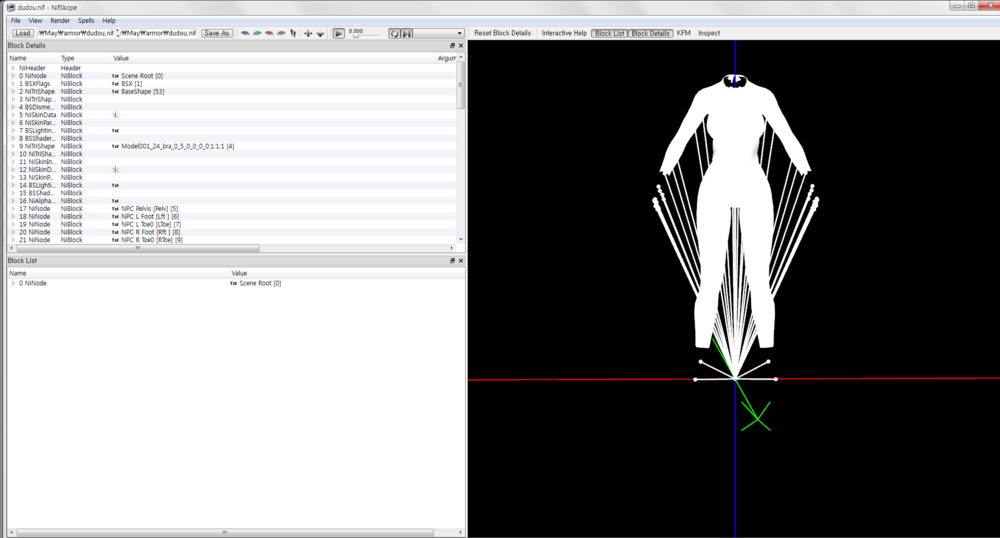Select the '4 BSDisme...' row
Viewport: 1000px width, 538px height.
(x=233, y=107)
